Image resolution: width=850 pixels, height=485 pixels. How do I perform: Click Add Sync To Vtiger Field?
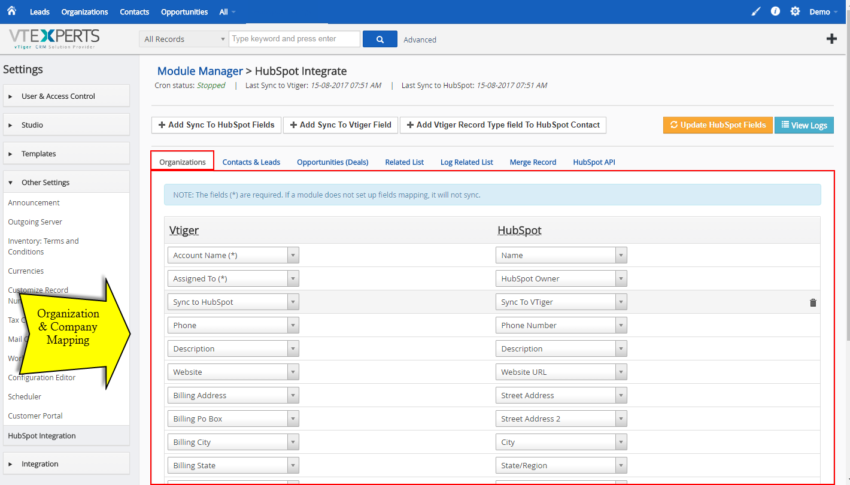coord(340,125)
